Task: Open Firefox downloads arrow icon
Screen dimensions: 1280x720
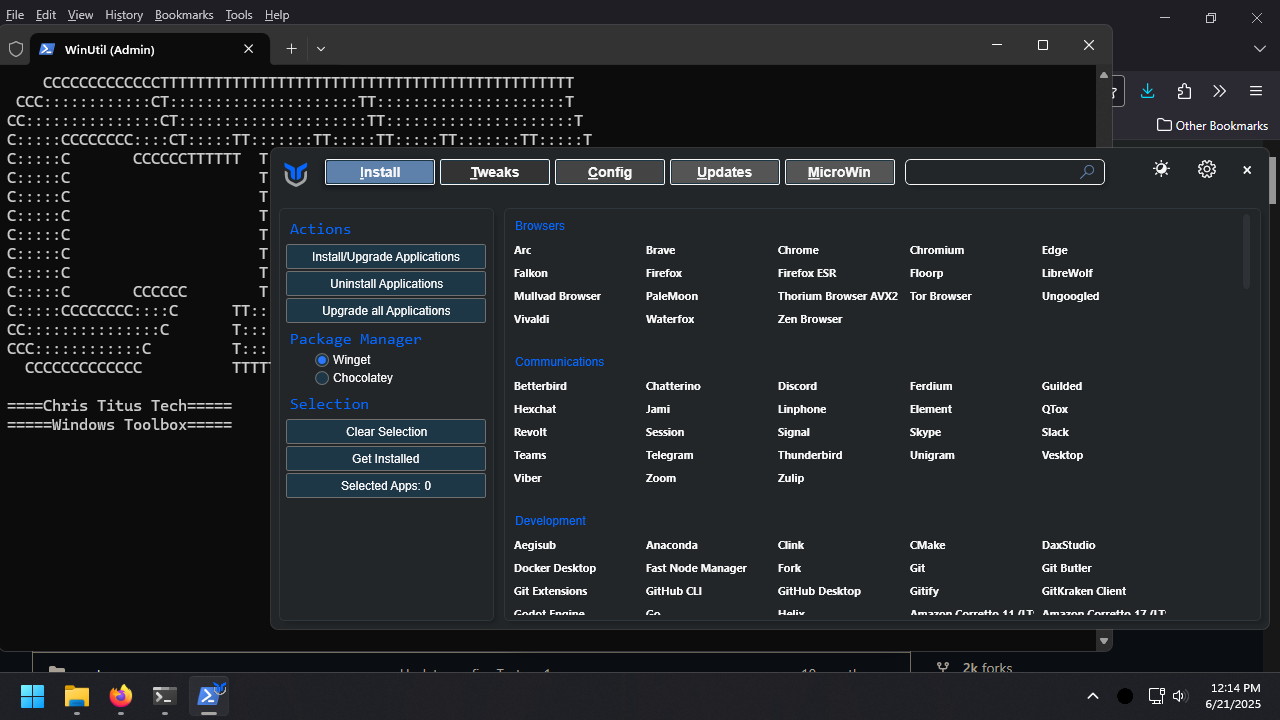Action: (1147, 91)
